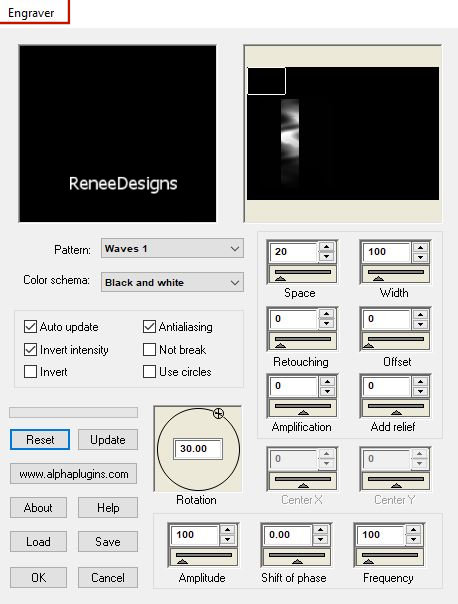Uncheck the Auto update checkbox

point(30,327)
